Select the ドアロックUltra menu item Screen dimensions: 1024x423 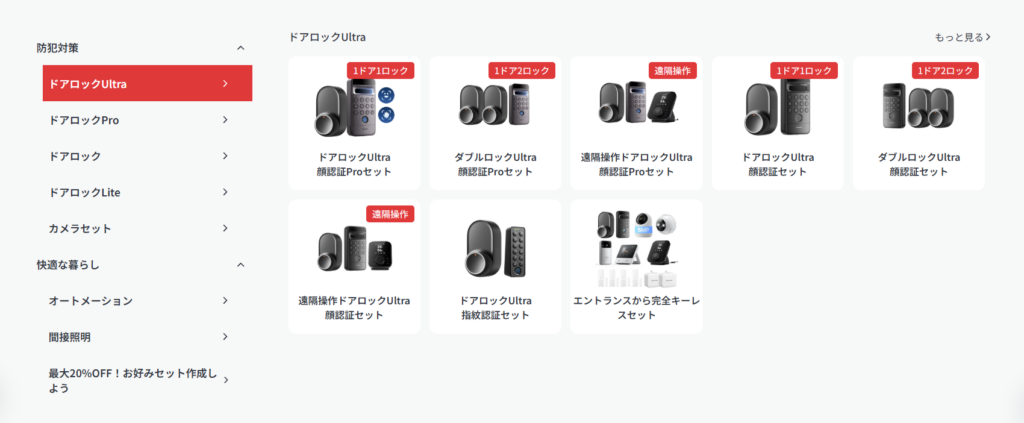tap(148, 83)
